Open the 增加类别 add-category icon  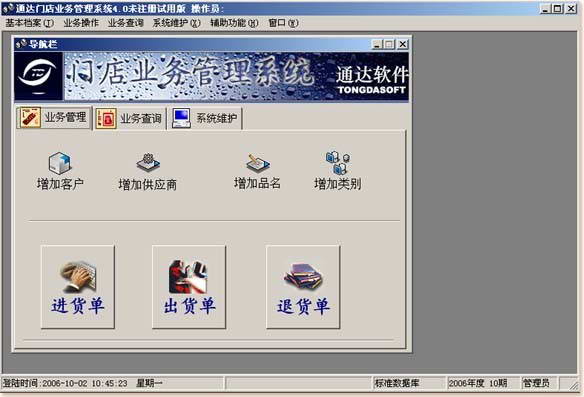(337, 171)
